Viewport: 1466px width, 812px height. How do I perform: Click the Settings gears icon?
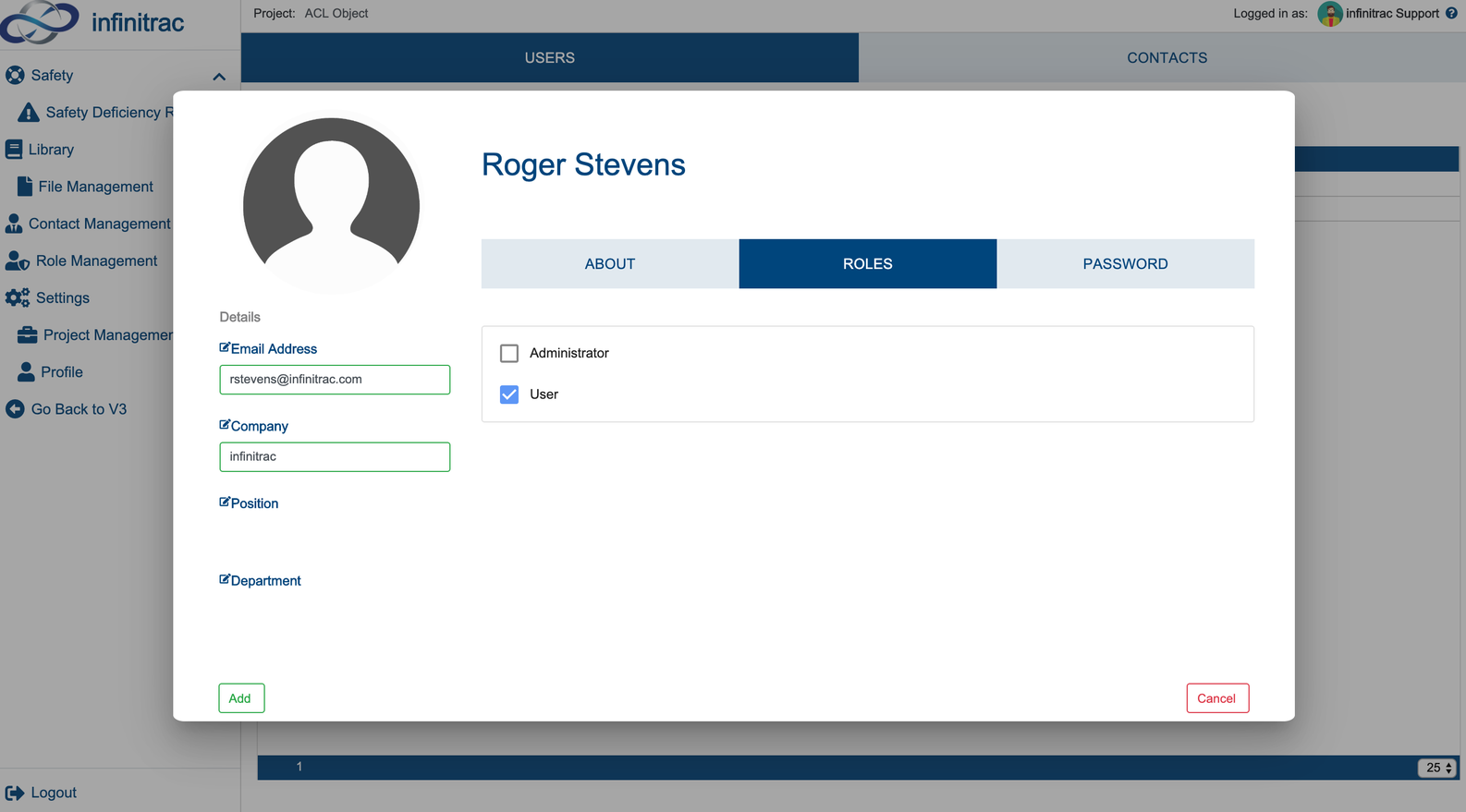click(17, 297)
